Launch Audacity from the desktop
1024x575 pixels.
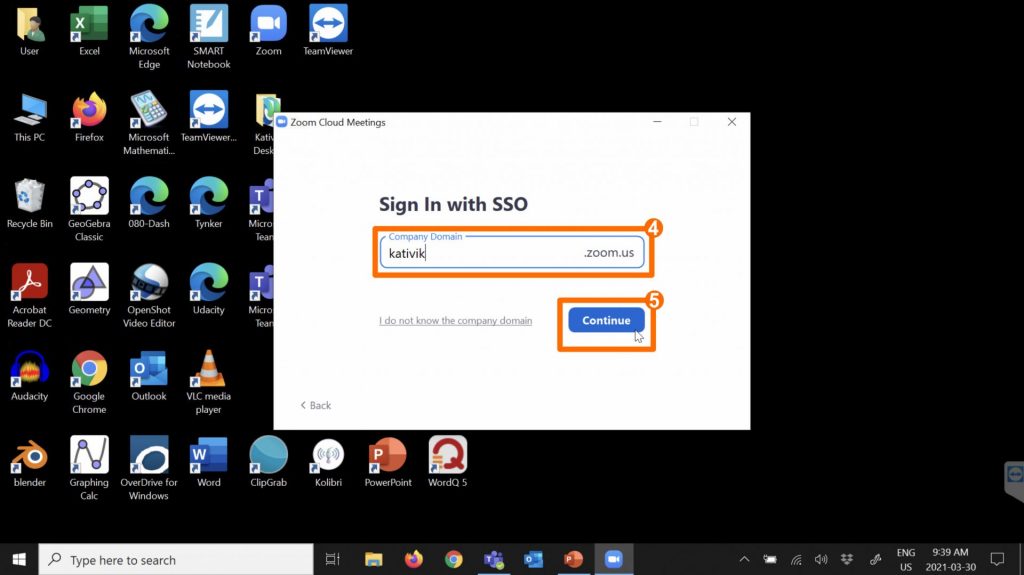pos(29,374)
